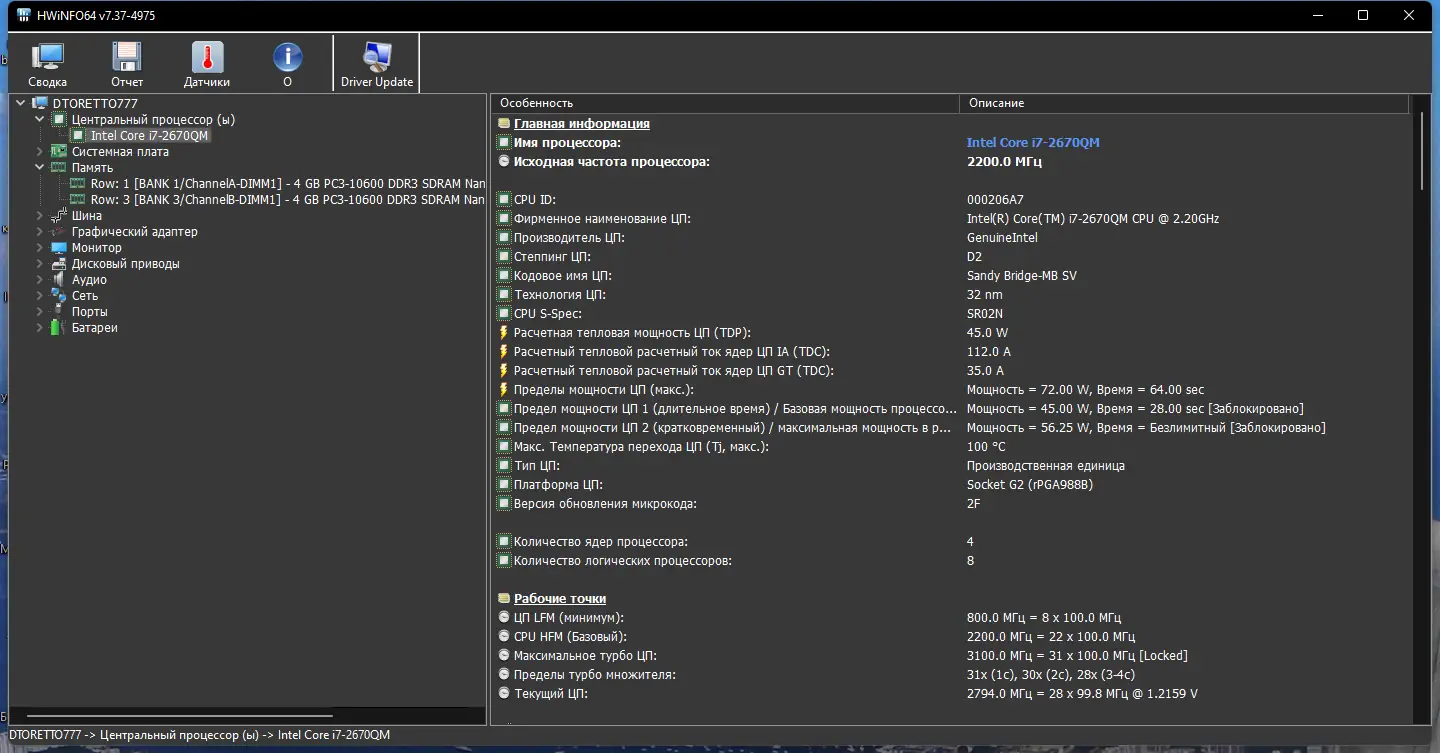Click the Особенность column header
Viewport: 1440px width, 753px height.
pyautogui.click(x=725, y=103)
